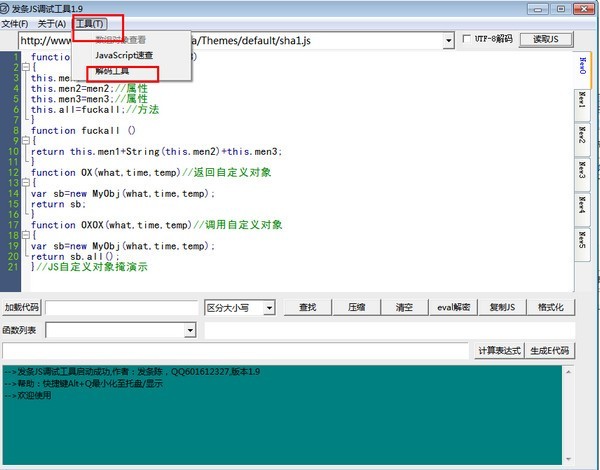Image resolution: width=600 pixels, height=470 pixels.
Task: Click the 读取JS button
Action: [546, 39]
